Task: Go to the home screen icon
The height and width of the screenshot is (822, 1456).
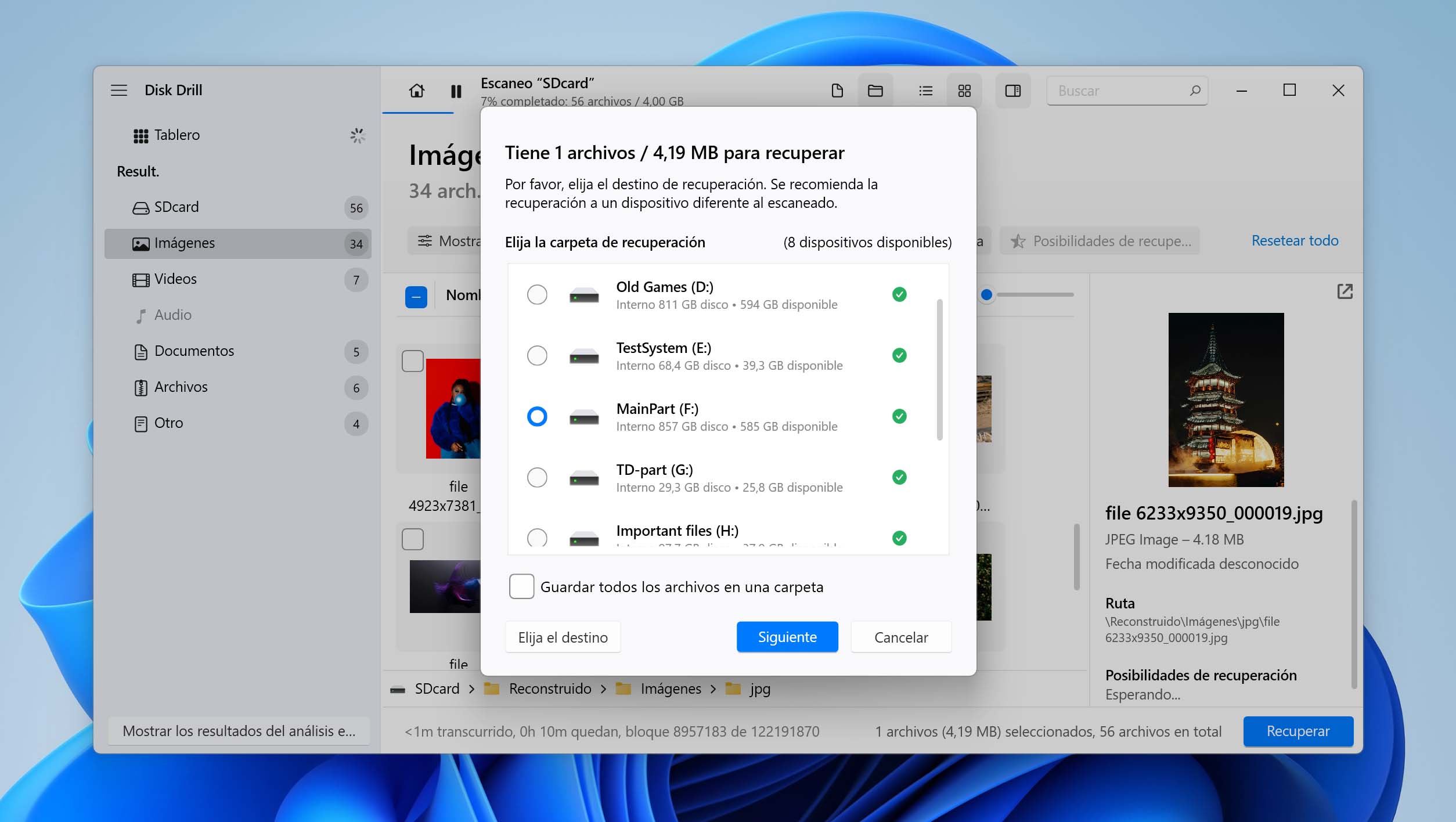Action: tap(416, 91)
